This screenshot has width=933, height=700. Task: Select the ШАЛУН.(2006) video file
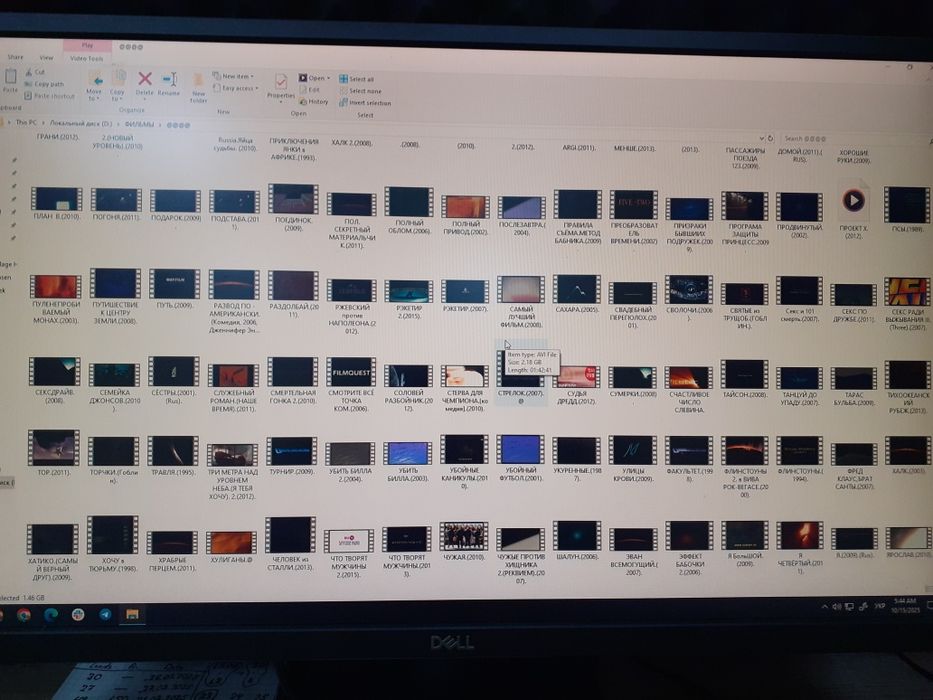[576, 540]
